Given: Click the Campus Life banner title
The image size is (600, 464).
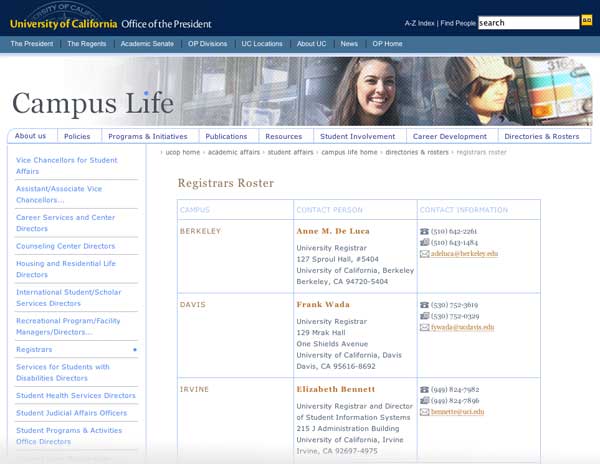Looking at the screenshot, I should click(x=93, y=103).
